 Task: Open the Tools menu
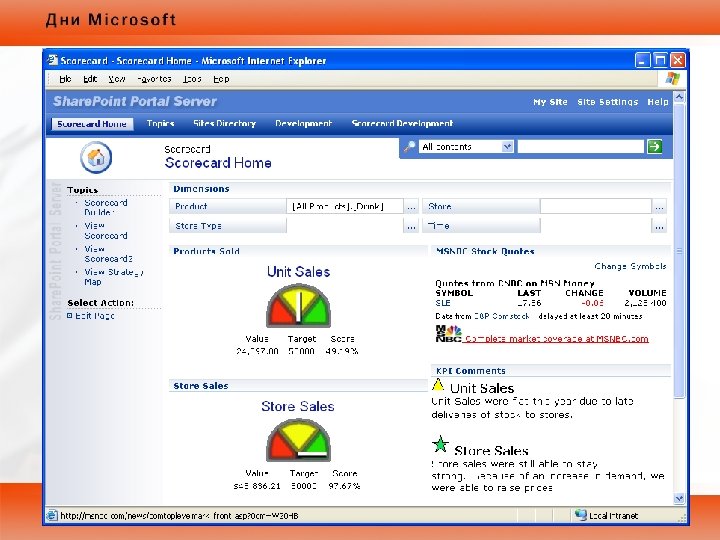192,79
